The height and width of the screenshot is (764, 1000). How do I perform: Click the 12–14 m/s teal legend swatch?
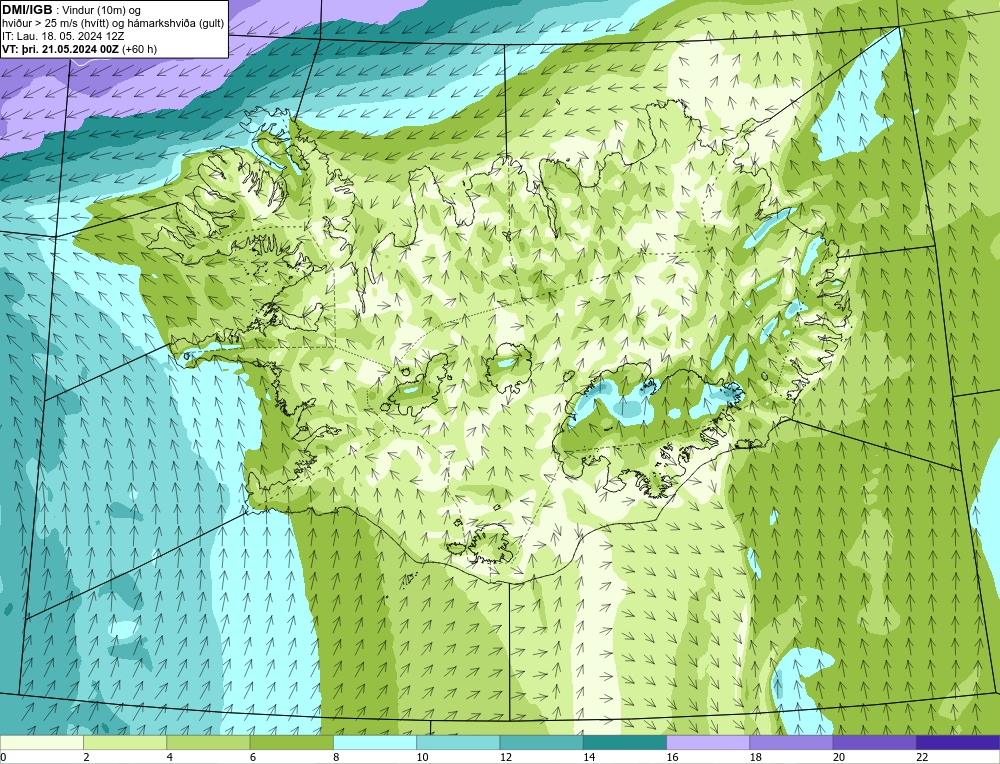click(x=541, y=742)
